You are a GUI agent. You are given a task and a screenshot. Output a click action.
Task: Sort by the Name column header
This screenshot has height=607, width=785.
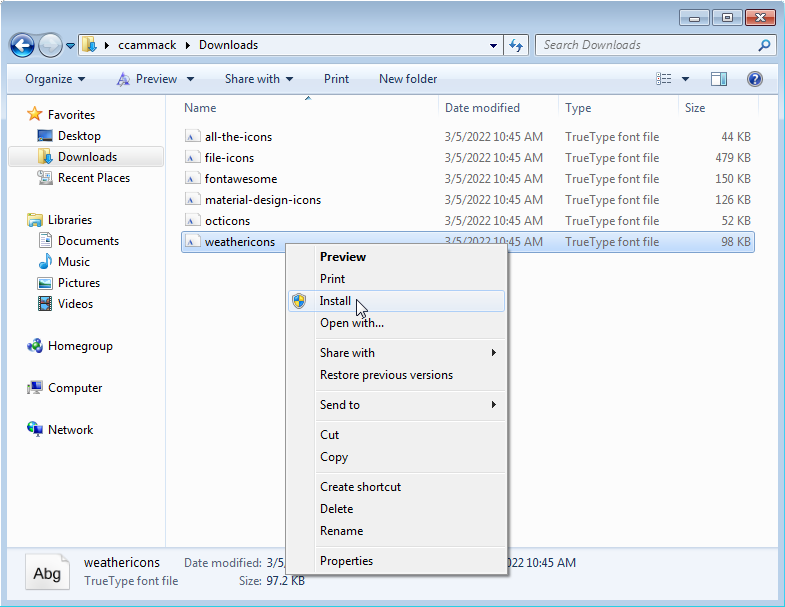pos(200,108)
